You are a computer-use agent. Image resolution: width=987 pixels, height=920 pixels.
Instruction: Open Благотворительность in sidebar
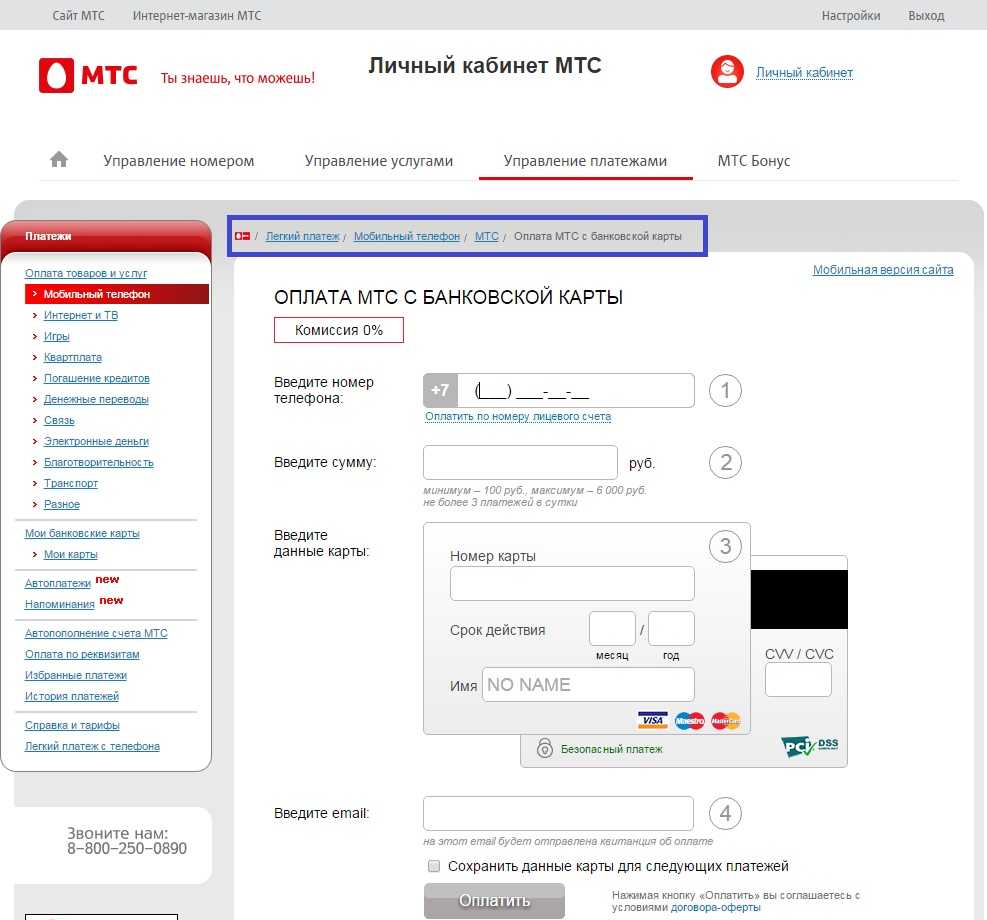pos(98,463)
